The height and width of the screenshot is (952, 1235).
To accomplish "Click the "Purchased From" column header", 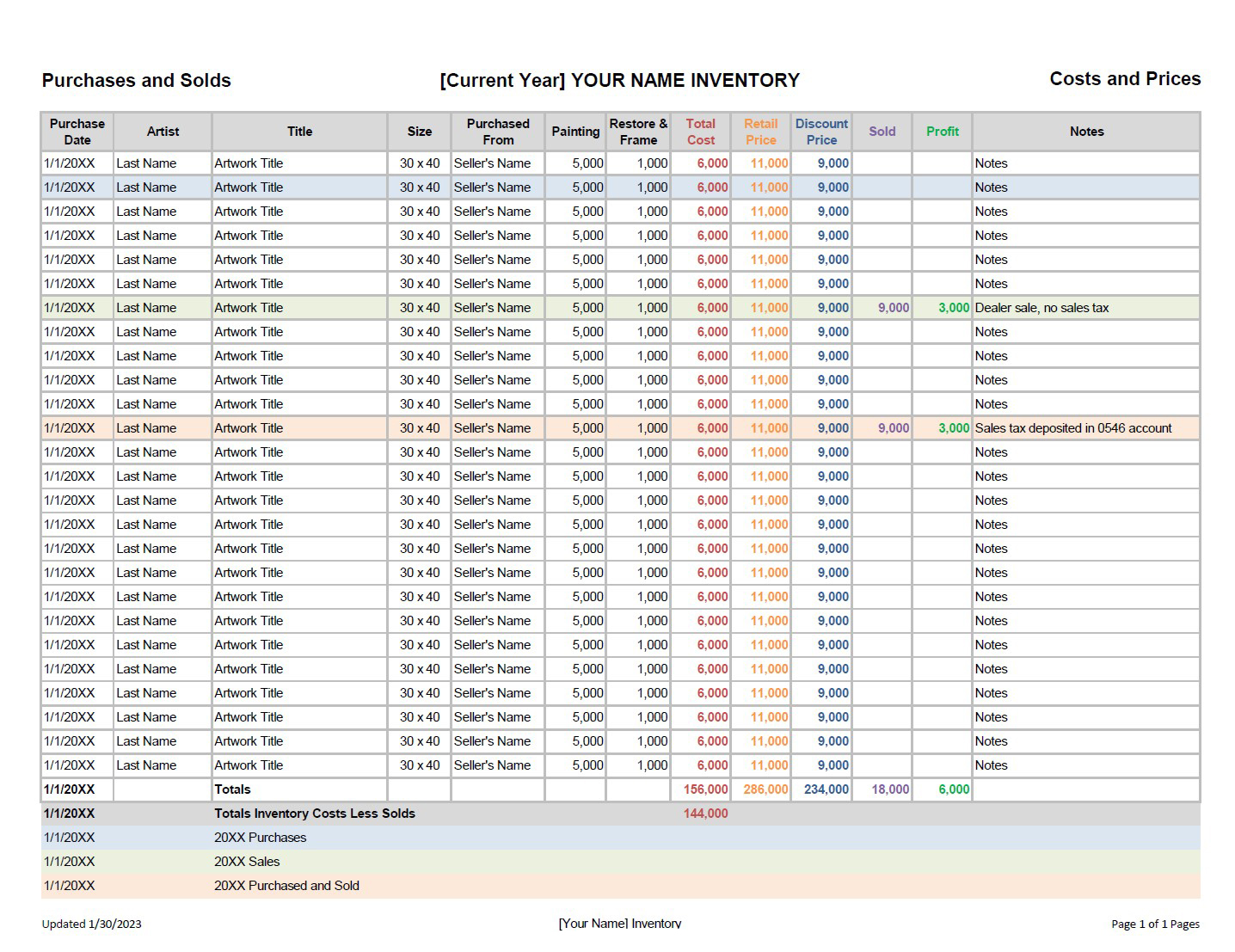I will click(x=498, y=132).
